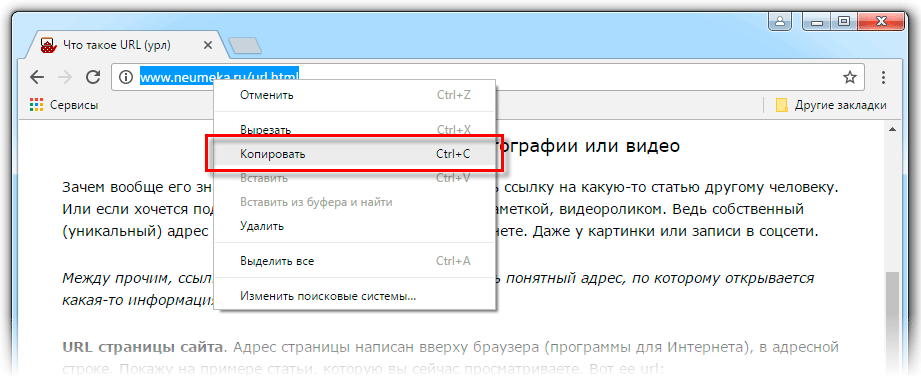Viewport: 921px width, 378px height.
Task: Open the Другие закладки folder
Action: [831, 105]
